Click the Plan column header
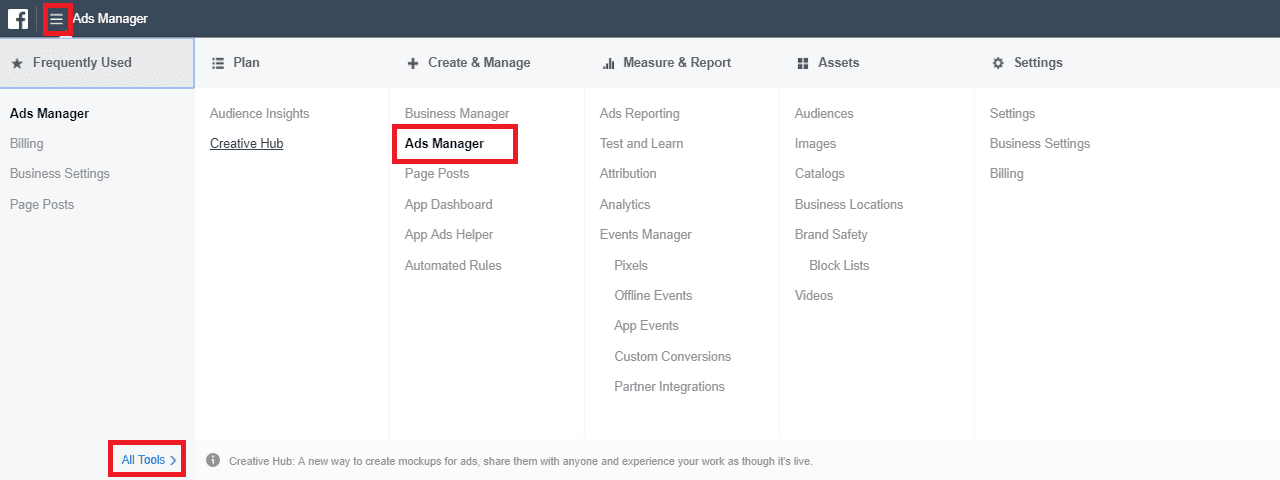Viewport: 1280px width, 480px height. 246,62
